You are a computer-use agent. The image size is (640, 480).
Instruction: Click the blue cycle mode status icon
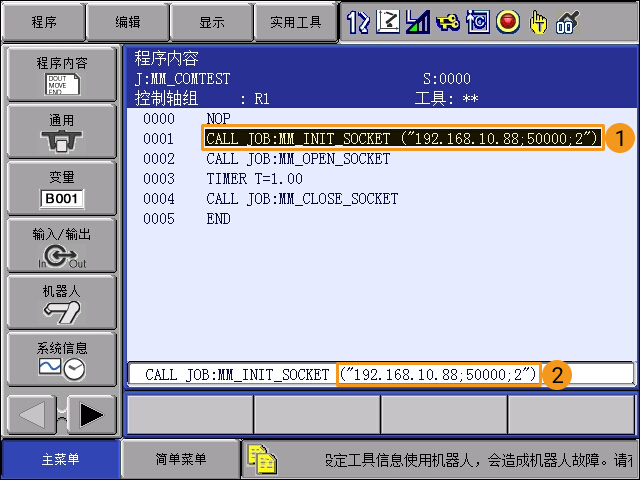(x=478, y=22)
